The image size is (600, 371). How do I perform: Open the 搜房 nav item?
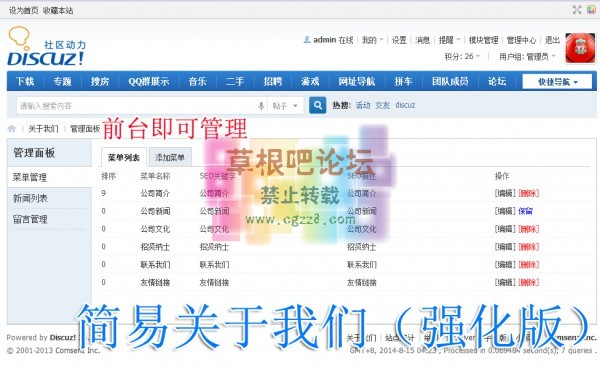[100, 81]
